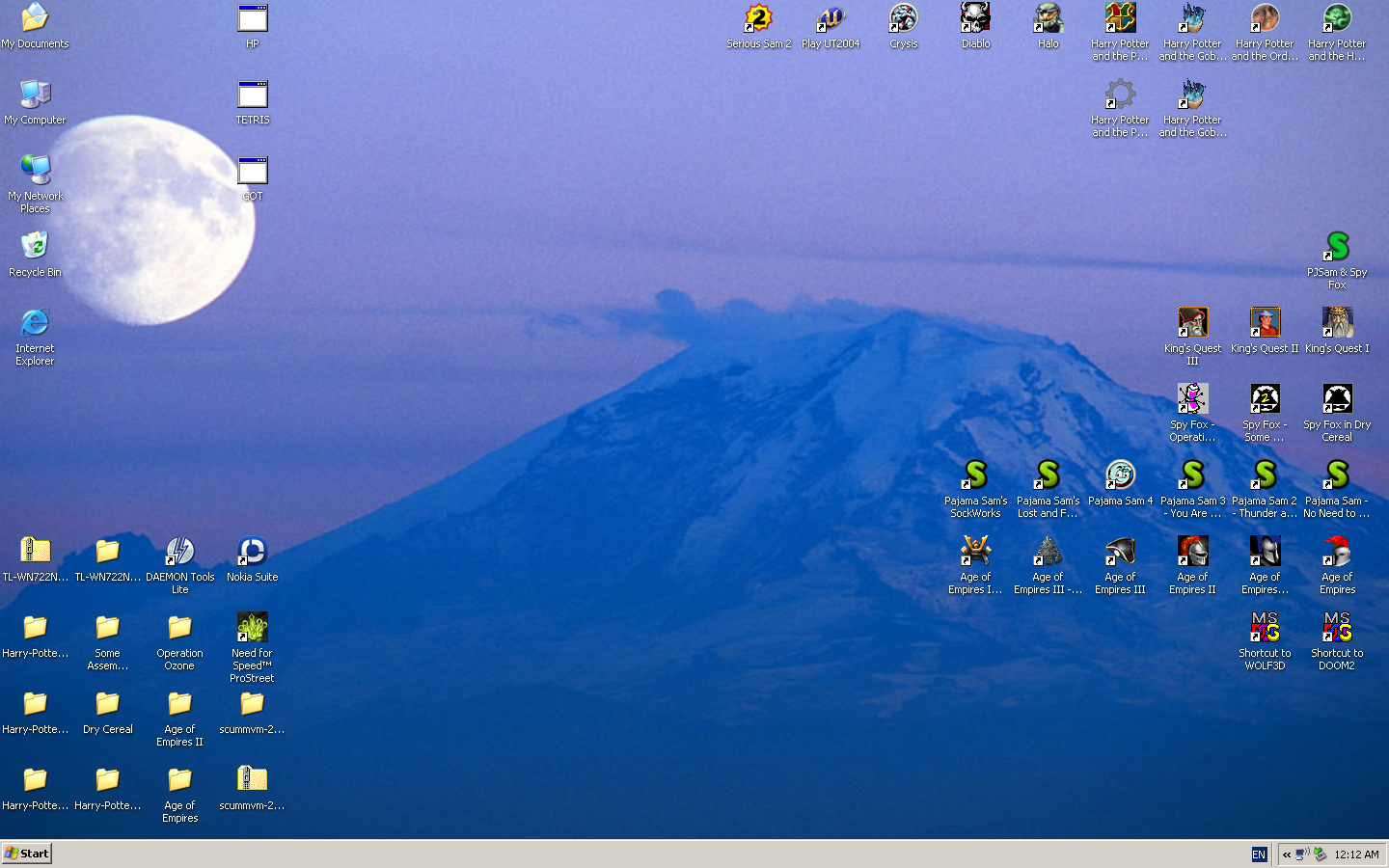Launch Pajama Sam - No Need to ...
The height and width of the screenshot is (868, 1389).
point(1337,488)
